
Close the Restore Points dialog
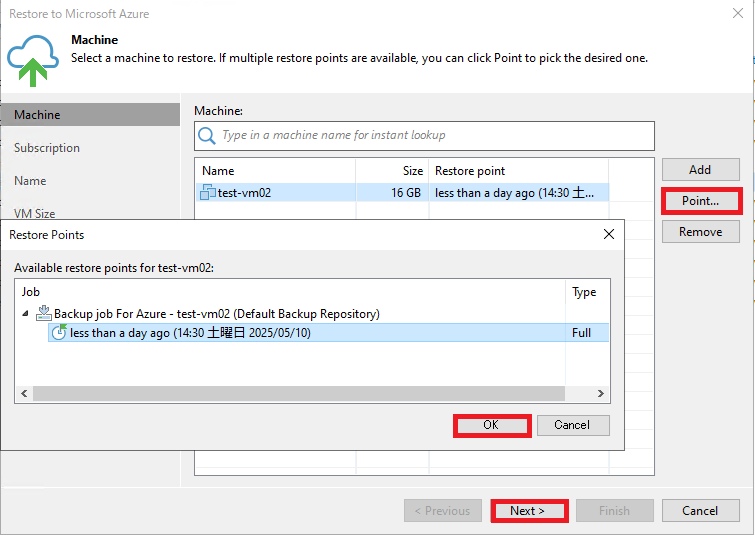click(609, 234)
